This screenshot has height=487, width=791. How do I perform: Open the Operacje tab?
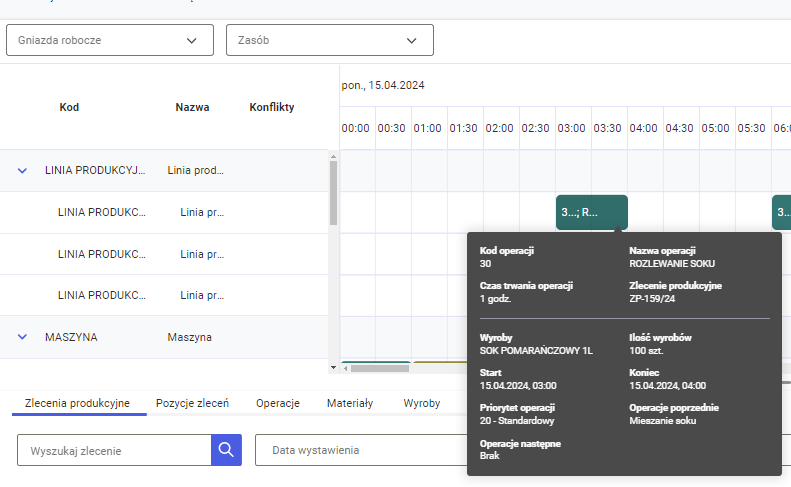278,403
